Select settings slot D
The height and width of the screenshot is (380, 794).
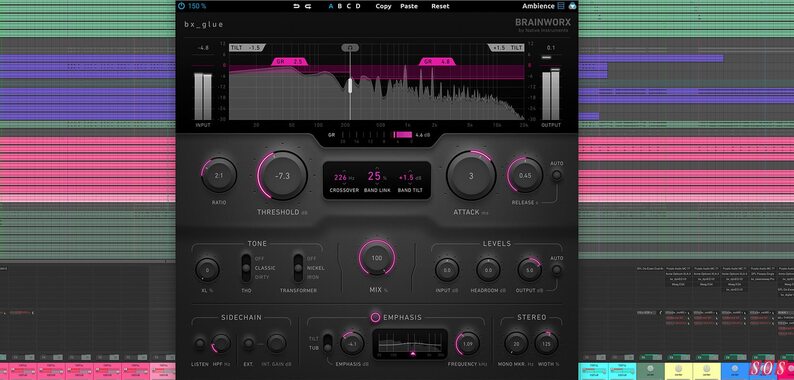tap(358, 6)
